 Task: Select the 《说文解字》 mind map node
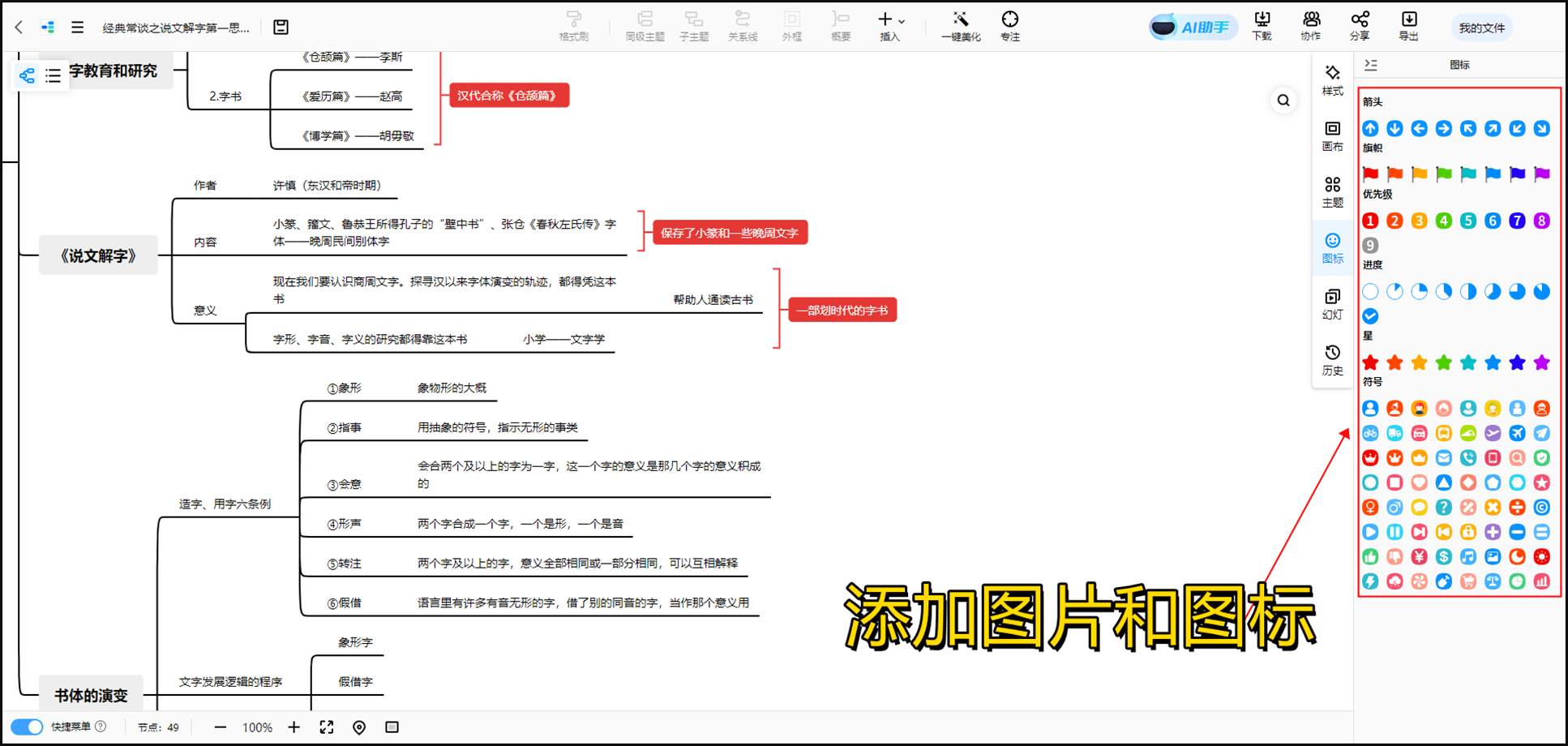tap(98, 256)
